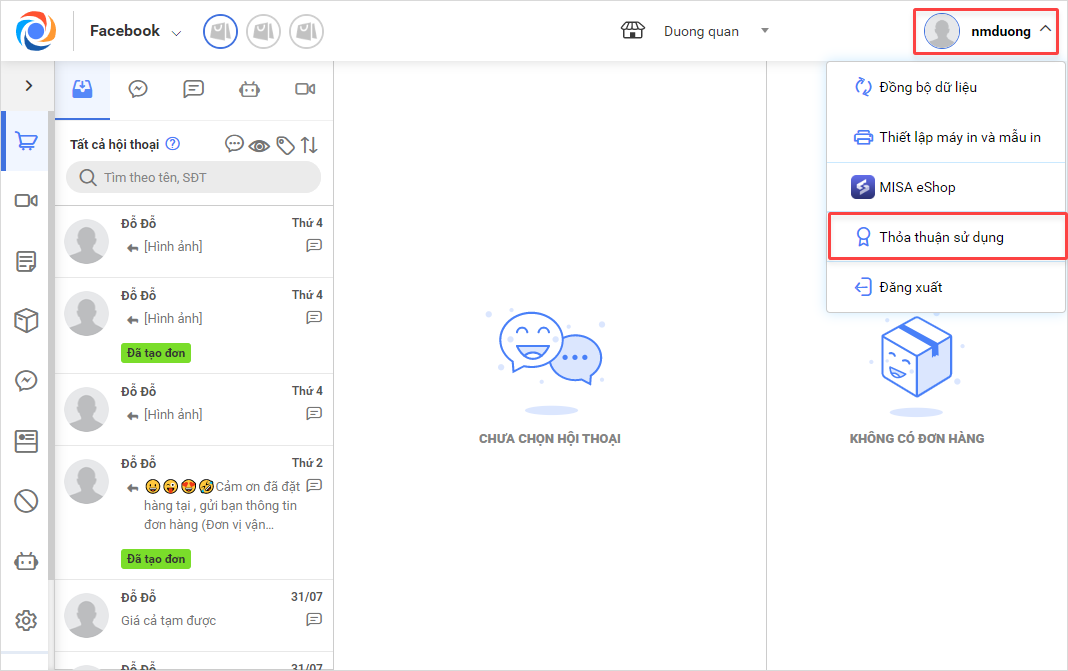Open the news card sidebar icon

click(27, 441)
